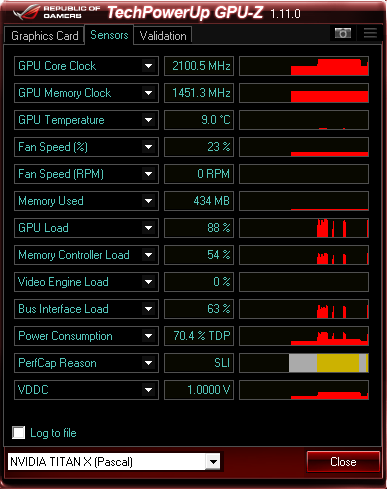Click the 9.0 °C temperature value
Viewport: 387px width, 489px height.
pos(199,120)
